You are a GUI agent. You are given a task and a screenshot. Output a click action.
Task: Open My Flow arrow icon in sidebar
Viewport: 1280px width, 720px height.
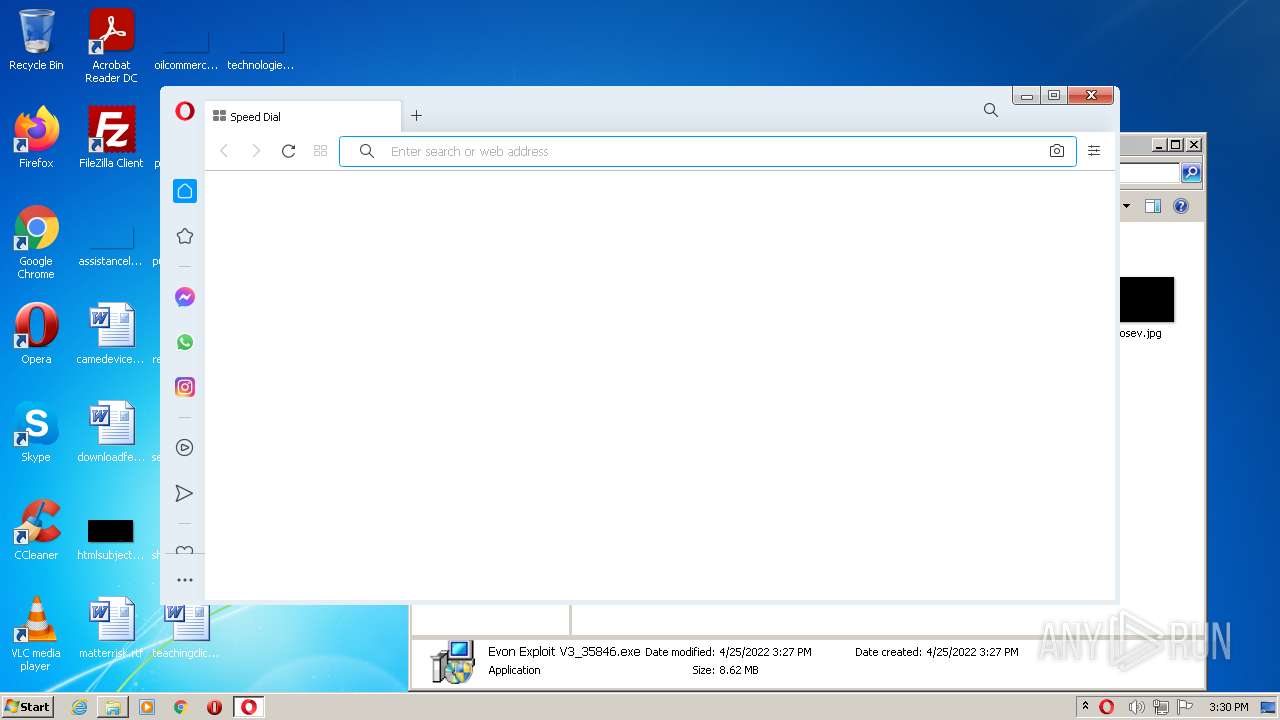pyautogui.click(x=185, y=493)
